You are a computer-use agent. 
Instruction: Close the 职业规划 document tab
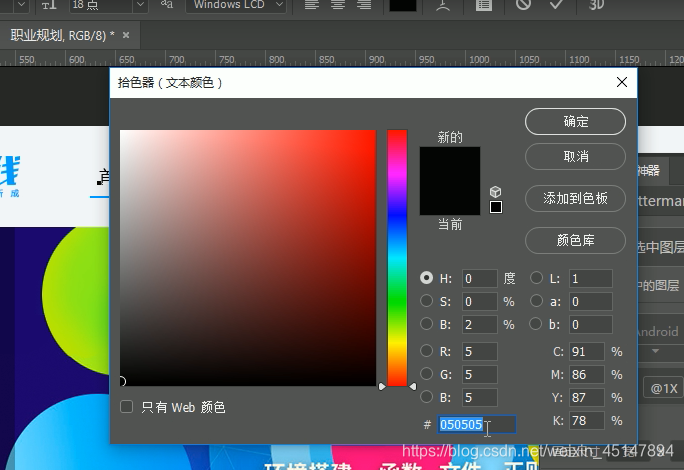click(126, 35)
